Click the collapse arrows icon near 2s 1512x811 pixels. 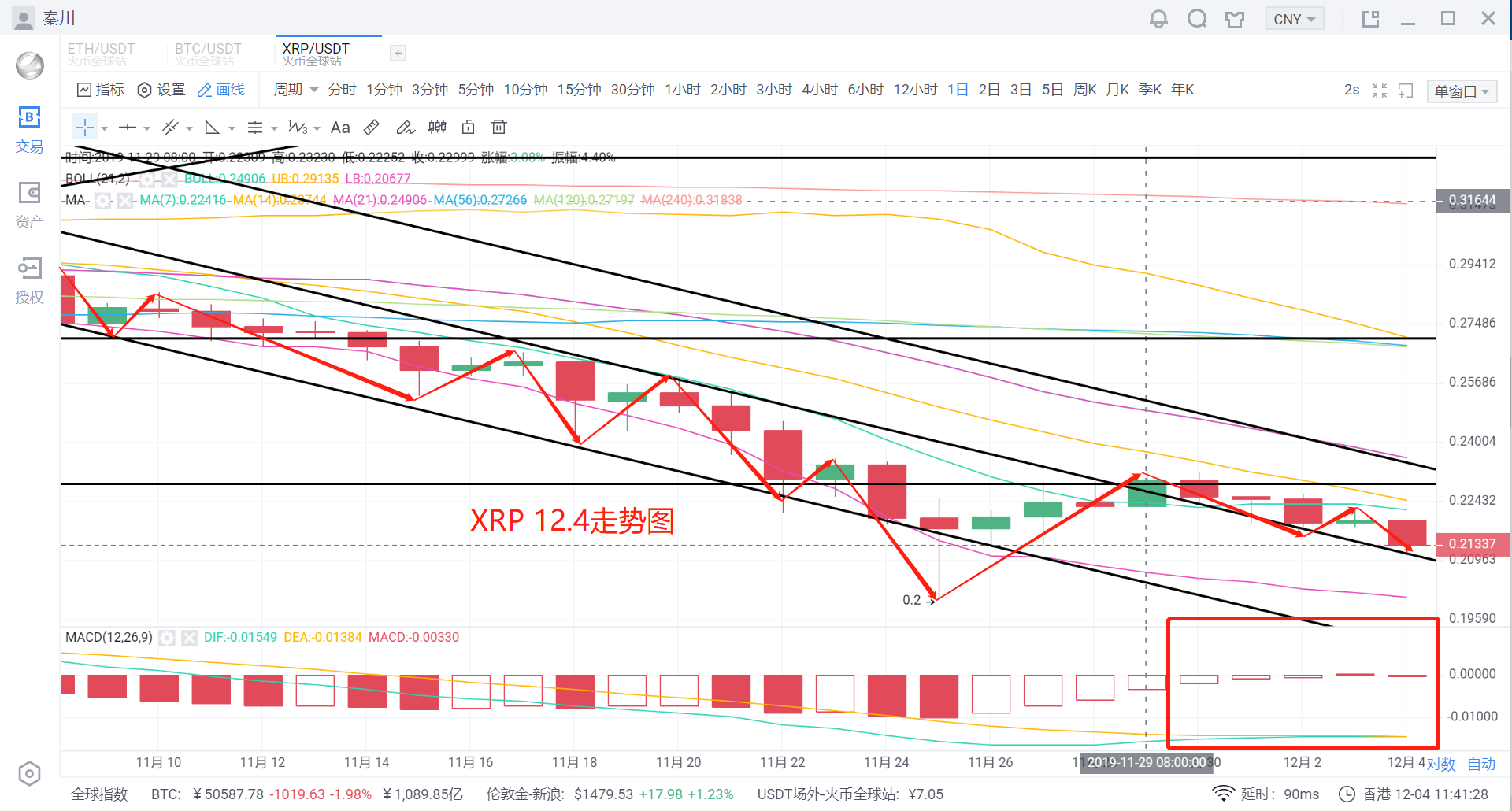pos(1380,91)
